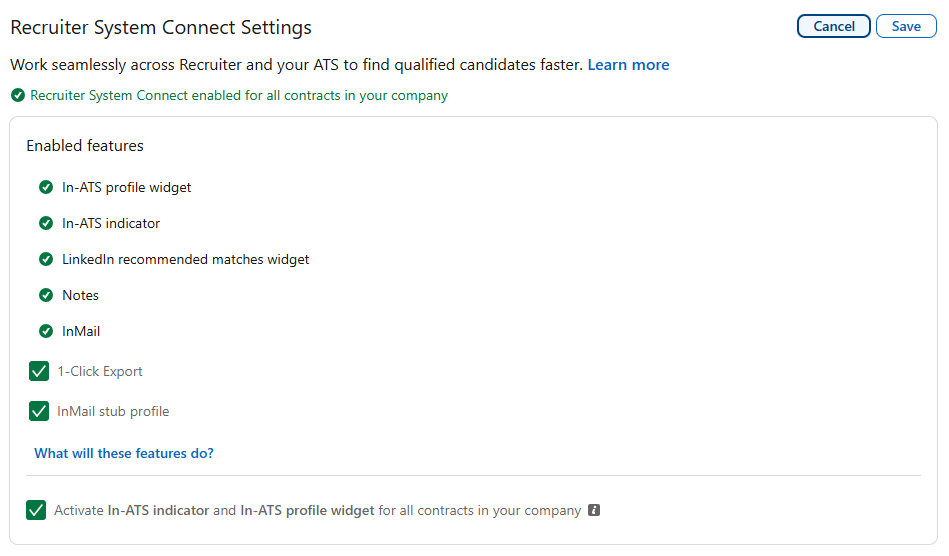Viewport: 949px width, 556px height.
Task: Click the LinkedIn recommended matches widget label
Action: coord(186,260)
